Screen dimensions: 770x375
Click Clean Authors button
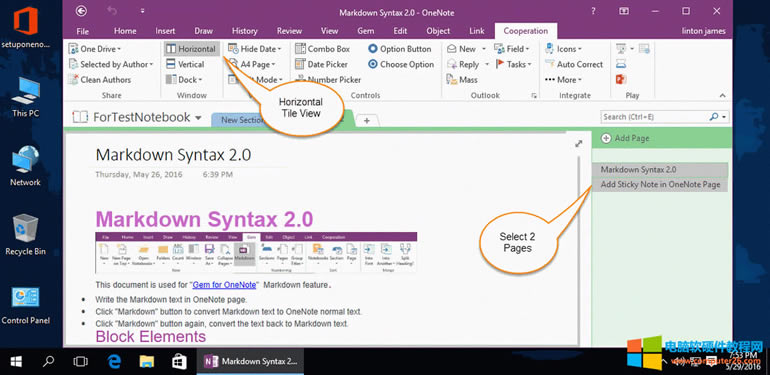point(100,80)
